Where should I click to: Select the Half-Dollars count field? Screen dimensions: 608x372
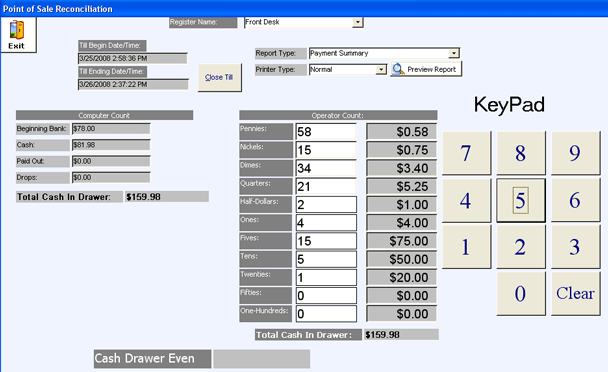326,205
